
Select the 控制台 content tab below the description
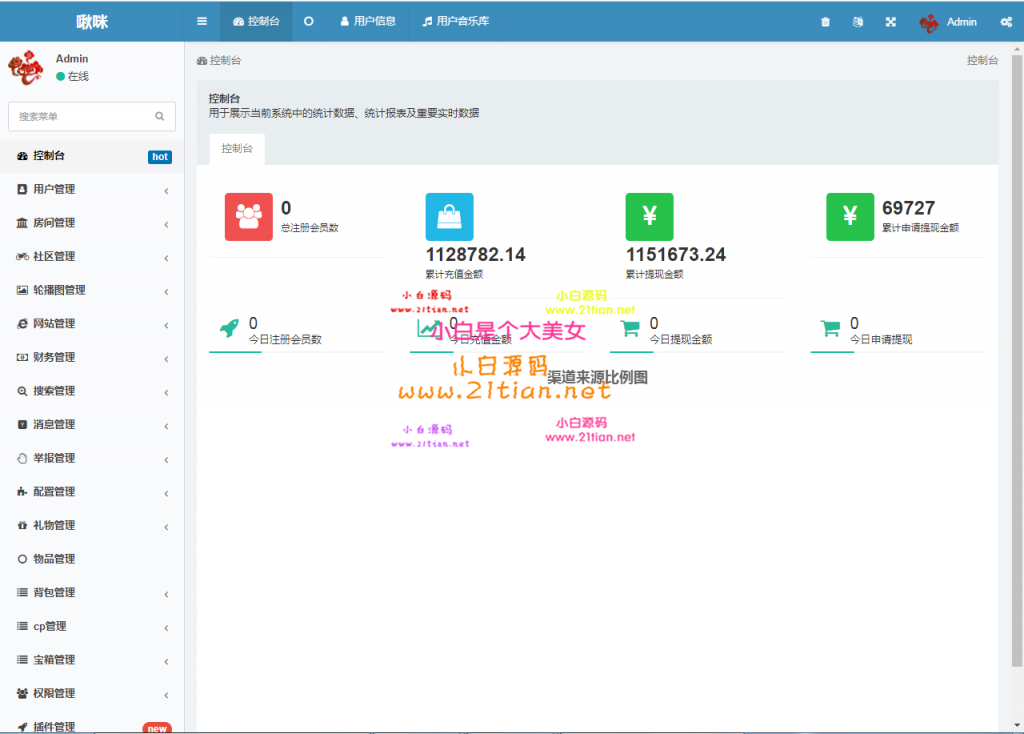coord(237,149)
